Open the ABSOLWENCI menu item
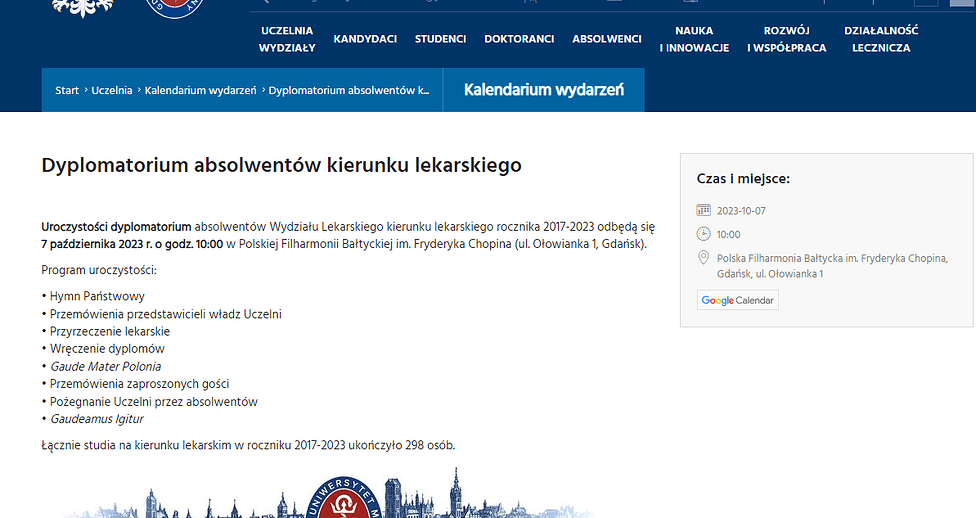Image resolution: width=976 pixels, height=518 pixels. [x=607, y=39]
